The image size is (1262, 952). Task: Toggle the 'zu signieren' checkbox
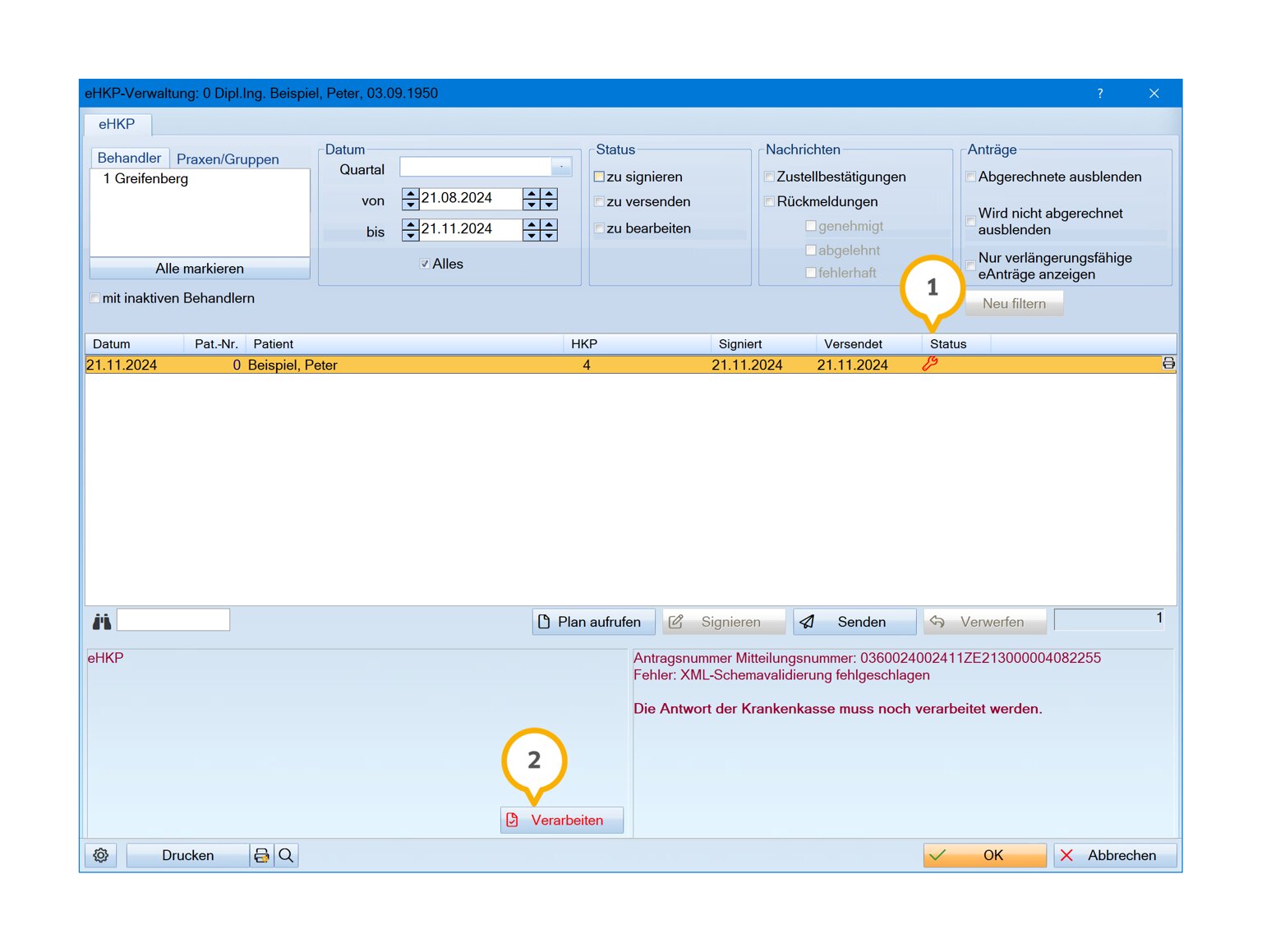599,177
